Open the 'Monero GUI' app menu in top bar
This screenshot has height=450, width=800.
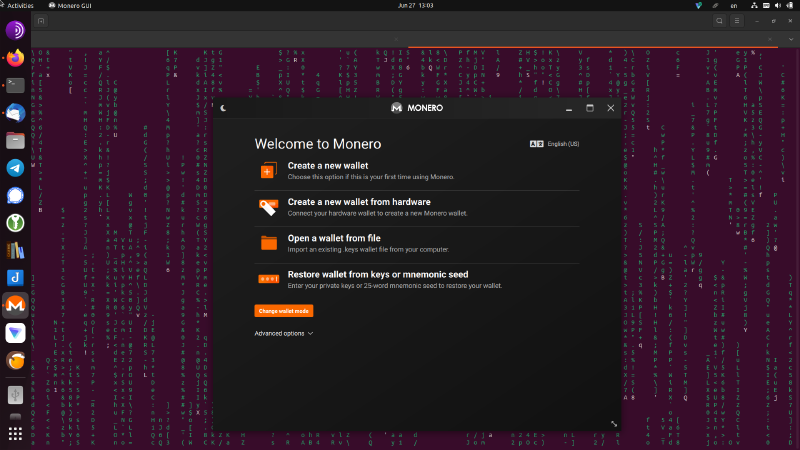pyautogui.click(x=70, y=6)
